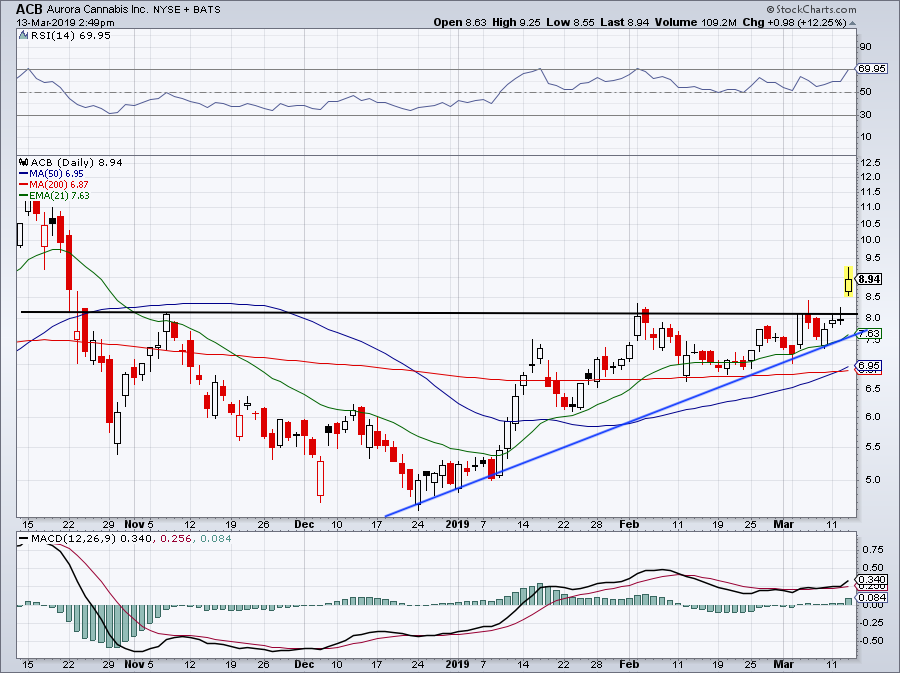This screenshot has width=900, height=673.
Task: Click the EMA(21) 7.63 legend text
Action: pos(59,196)
